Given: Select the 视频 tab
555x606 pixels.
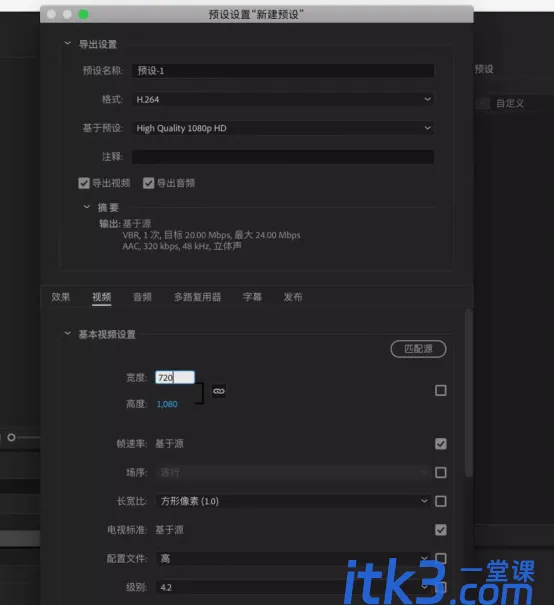Looking at the screenshot, I should coord(102,297).
